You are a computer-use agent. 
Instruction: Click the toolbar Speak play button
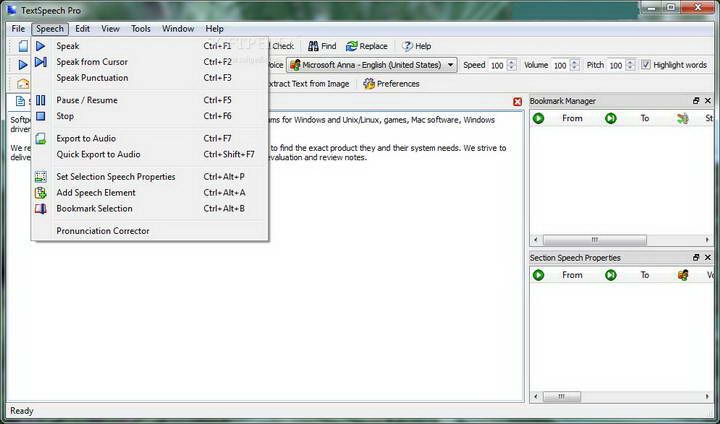click(22, 65)
